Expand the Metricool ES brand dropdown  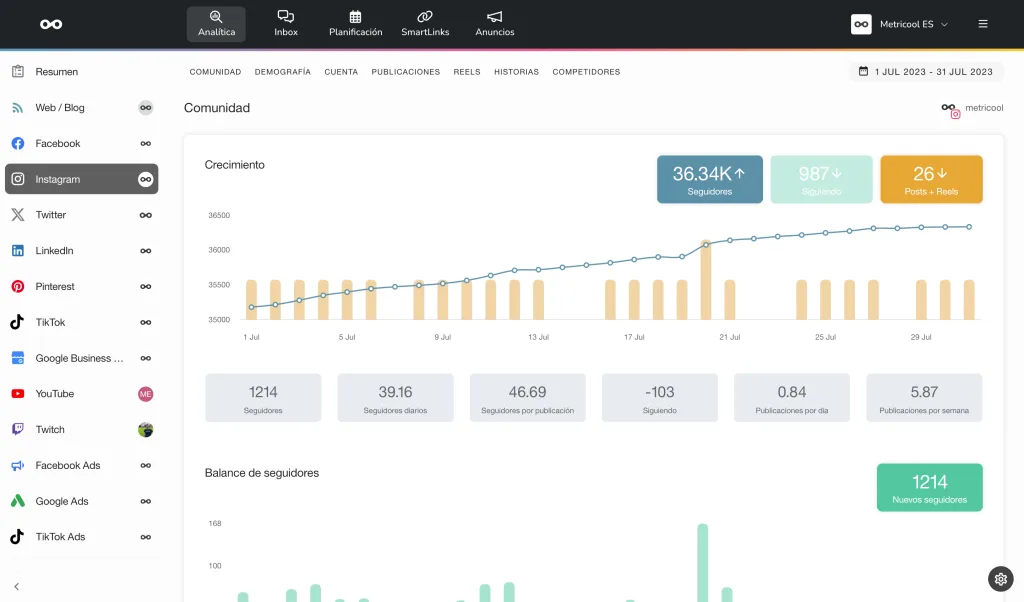(914, 24)
